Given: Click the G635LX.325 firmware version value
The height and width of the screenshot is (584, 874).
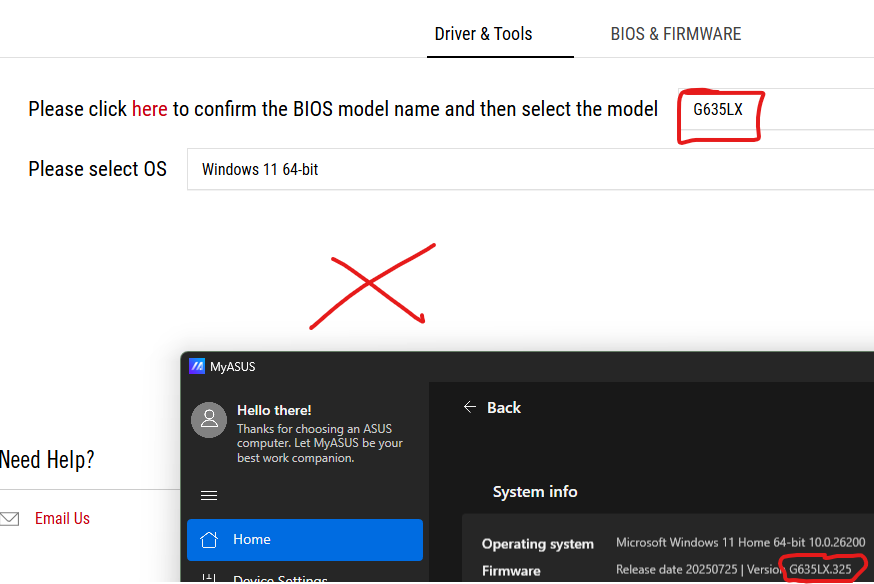Looking at the screenshot, I should coord(820,570).
